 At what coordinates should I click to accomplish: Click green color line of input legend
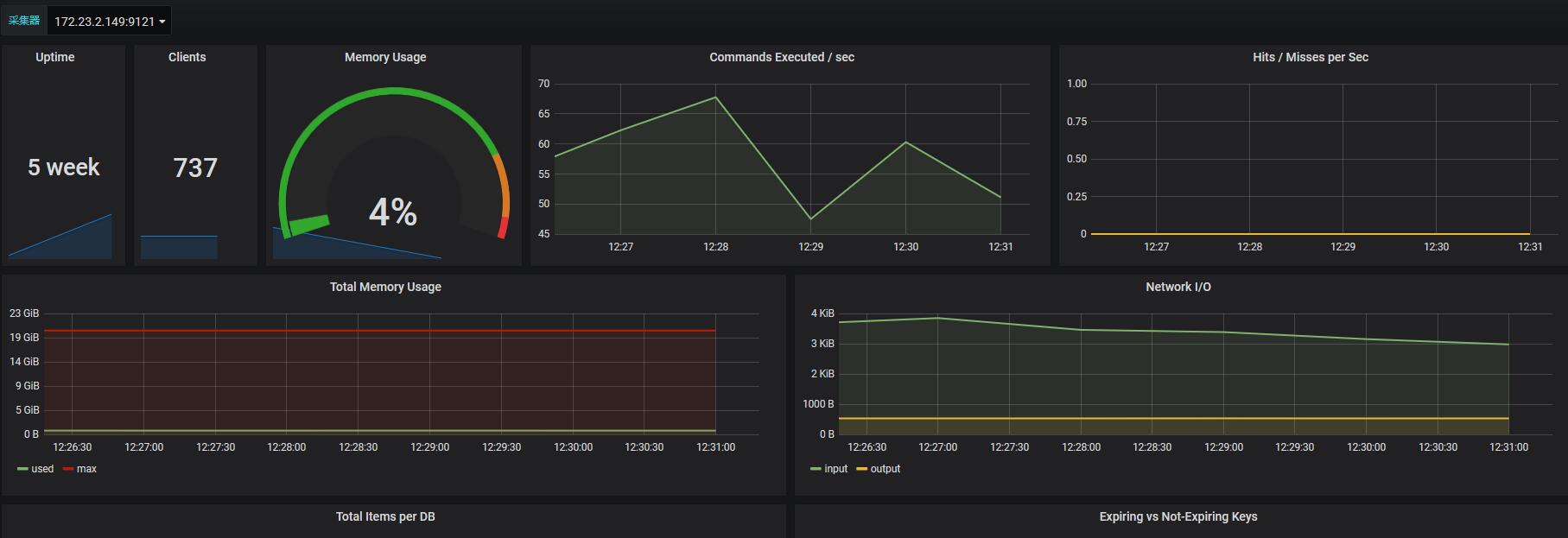[816, 469]
